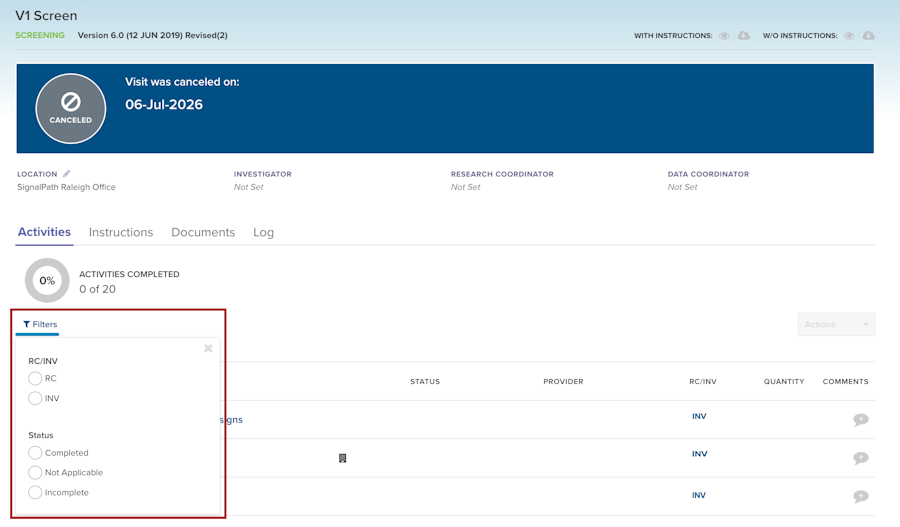Click the '0 of 20' activities count
The height and width of the screenshot is (527, 900).
(x=98, y=289)
